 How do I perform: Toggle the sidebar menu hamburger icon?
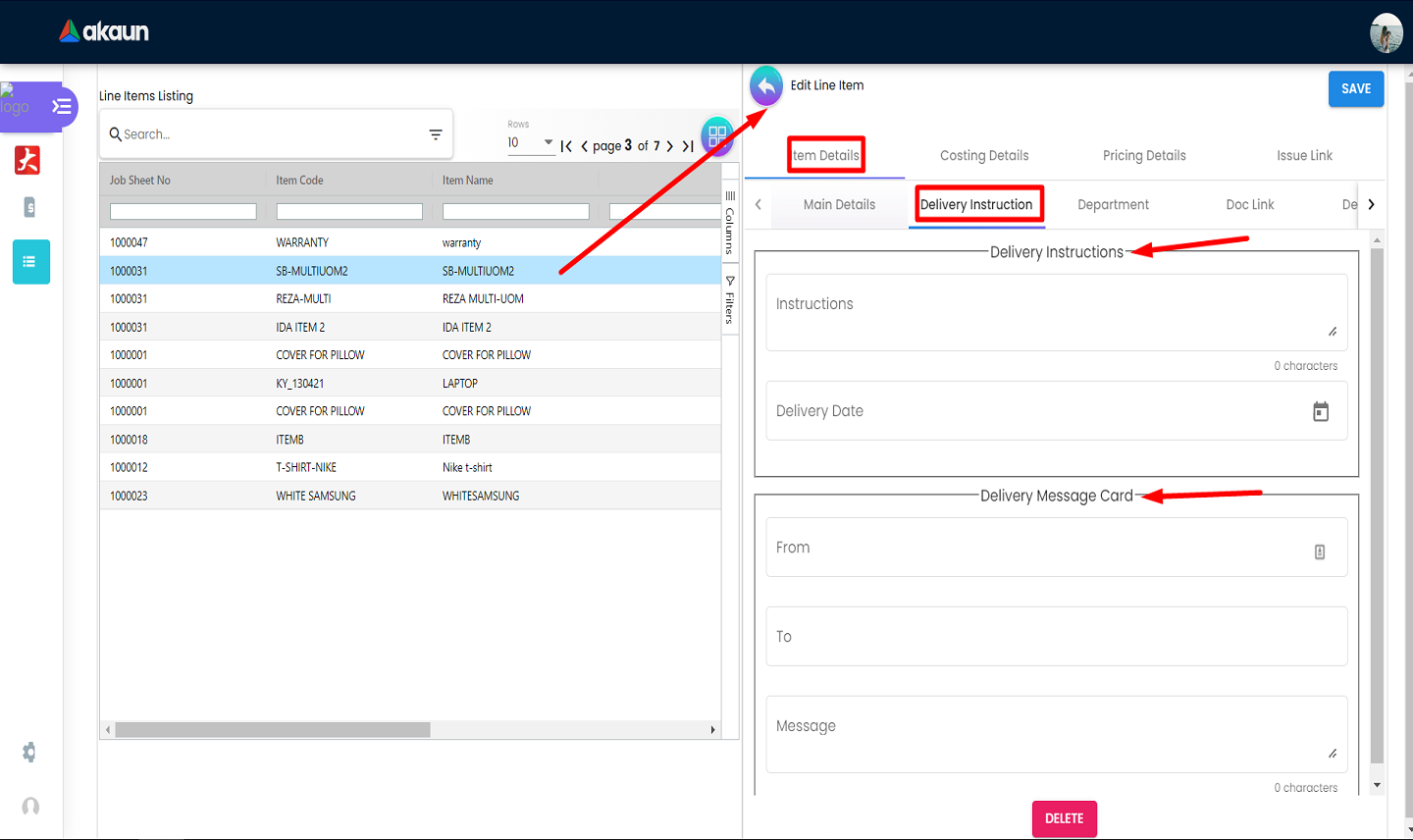point(62,107)
